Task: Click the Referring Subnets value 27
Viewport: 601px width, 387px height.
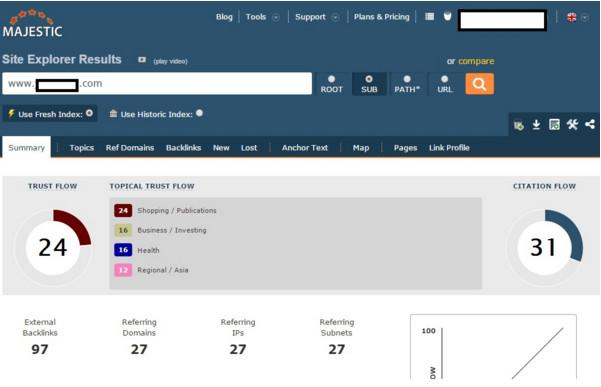Action: (337, 349)
